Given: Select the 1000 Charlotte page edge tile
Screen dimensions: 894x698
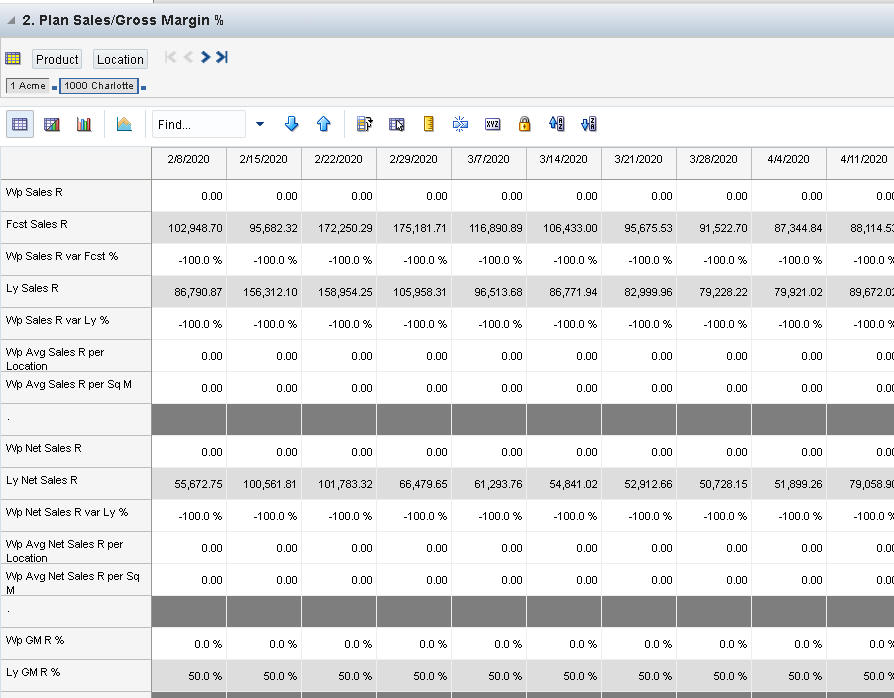Looking at the screenshot, I should point(99,86).
